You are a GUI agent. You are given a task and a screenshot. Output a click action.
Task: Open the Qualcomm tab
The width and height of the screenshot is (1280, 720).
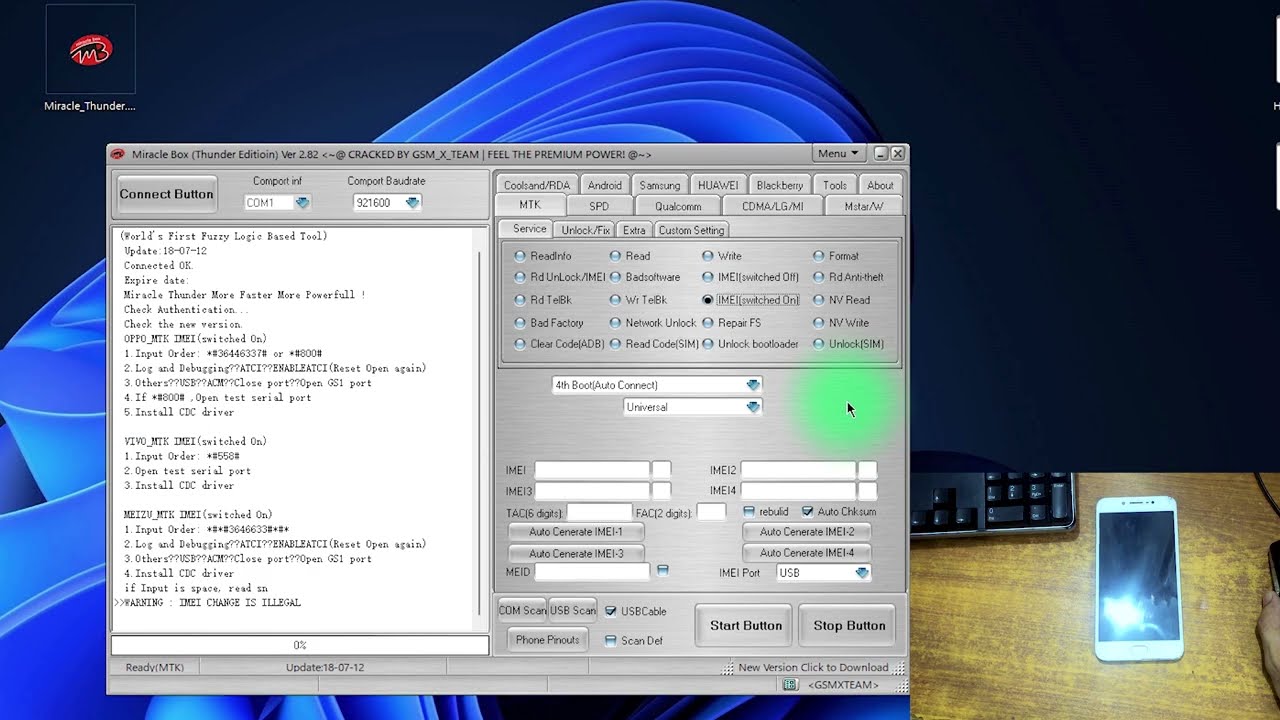point(678,206)
